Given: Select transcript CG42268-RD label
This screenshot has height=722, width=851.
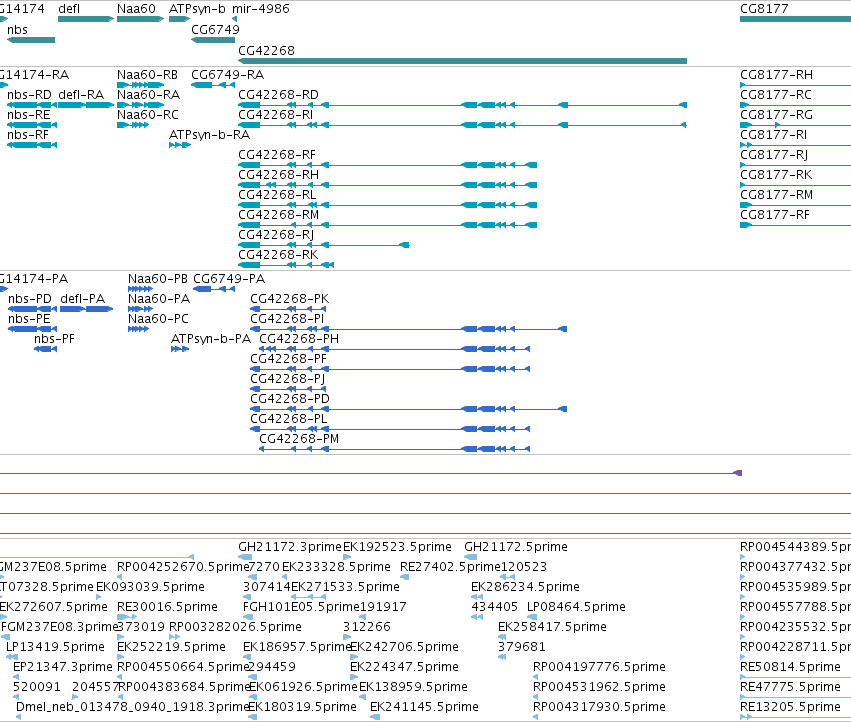Looking at the screenshot, I should click(x=278, y=94).
